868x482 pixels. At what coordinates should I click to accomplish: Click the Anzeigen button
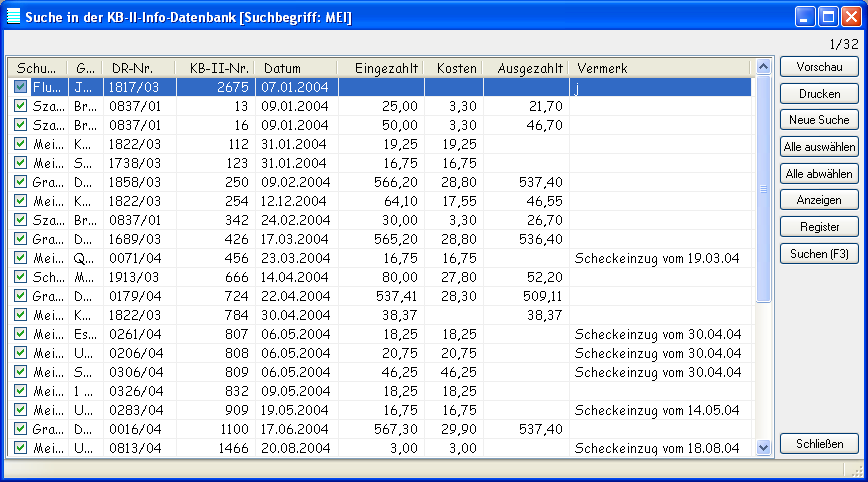pyautogui.click(x=819, y=200)
